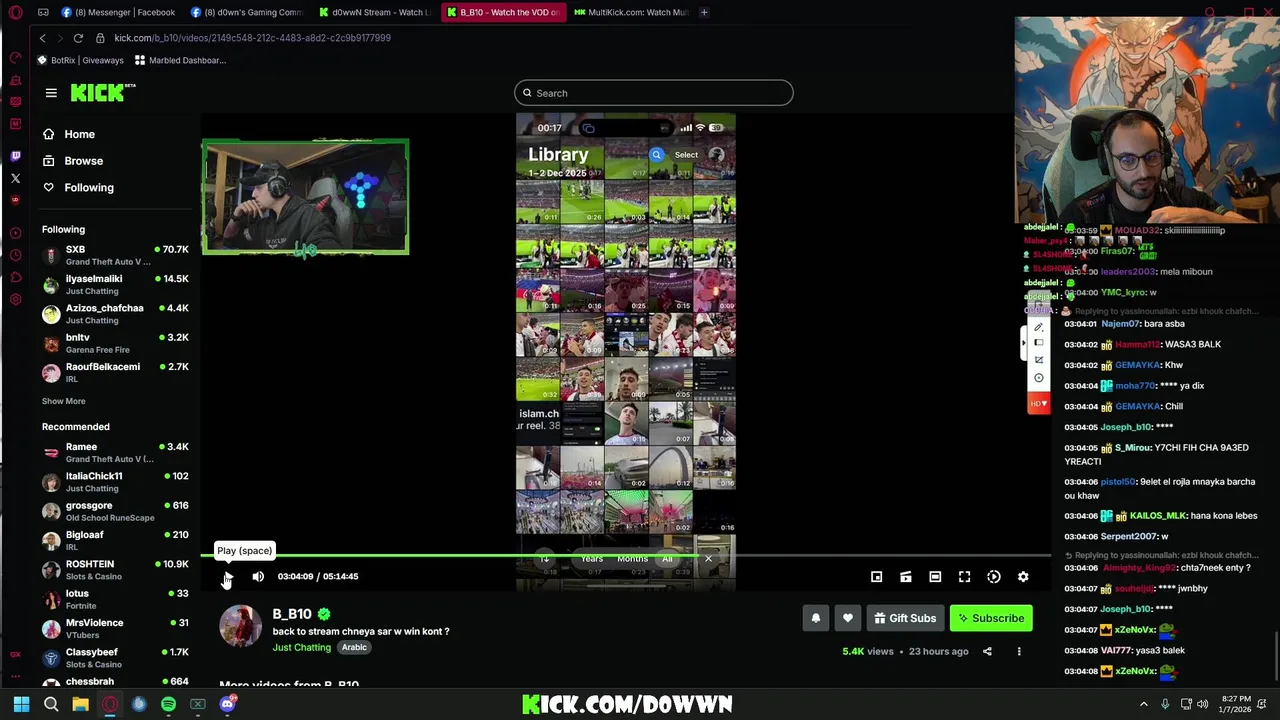
Task: Open RaoufBelkacemi channel in sidebar
Action: point(115,372)
